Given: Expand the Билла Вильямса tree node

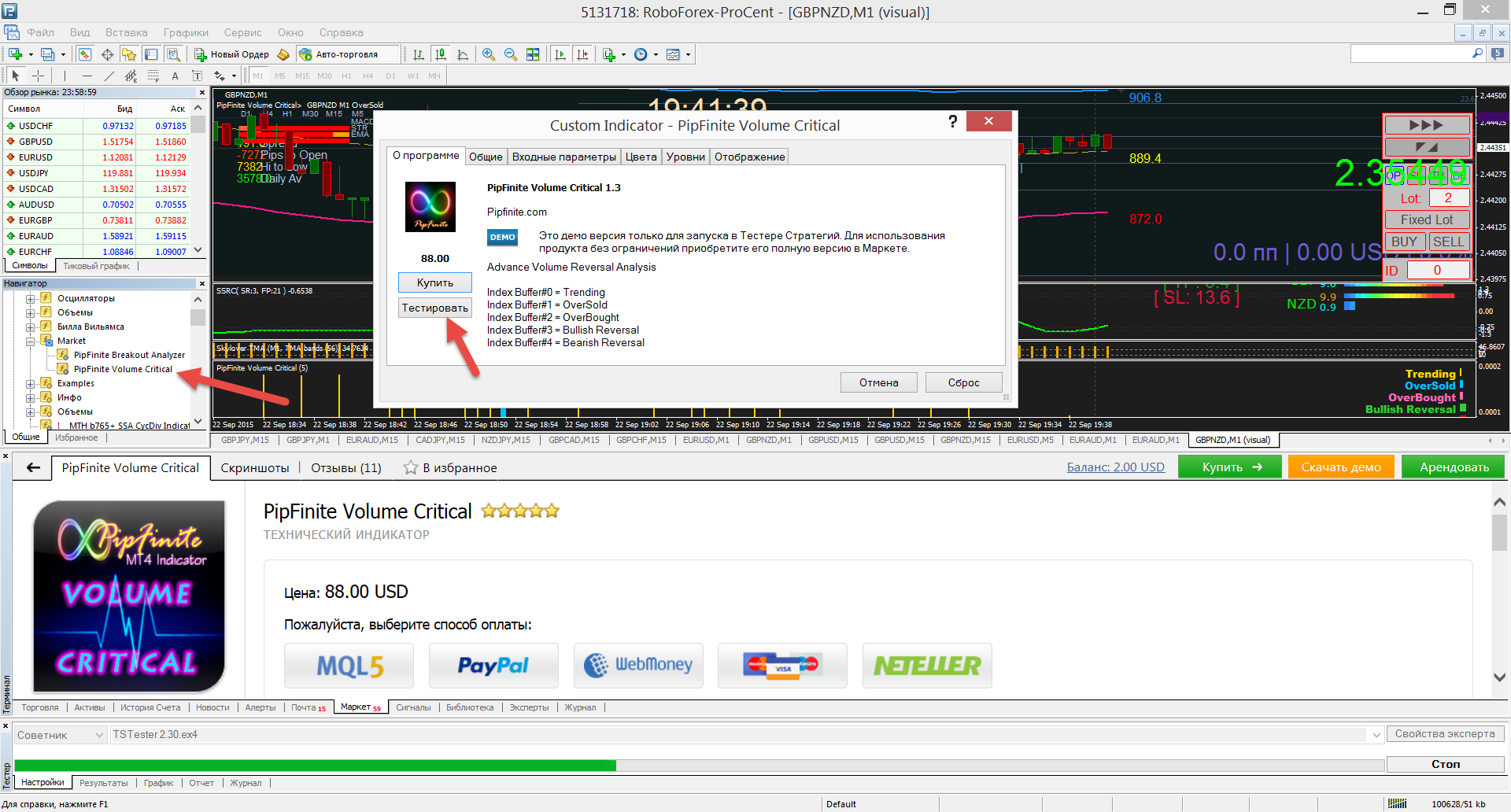Looking at the screenshot, I should tap(30, 327).
